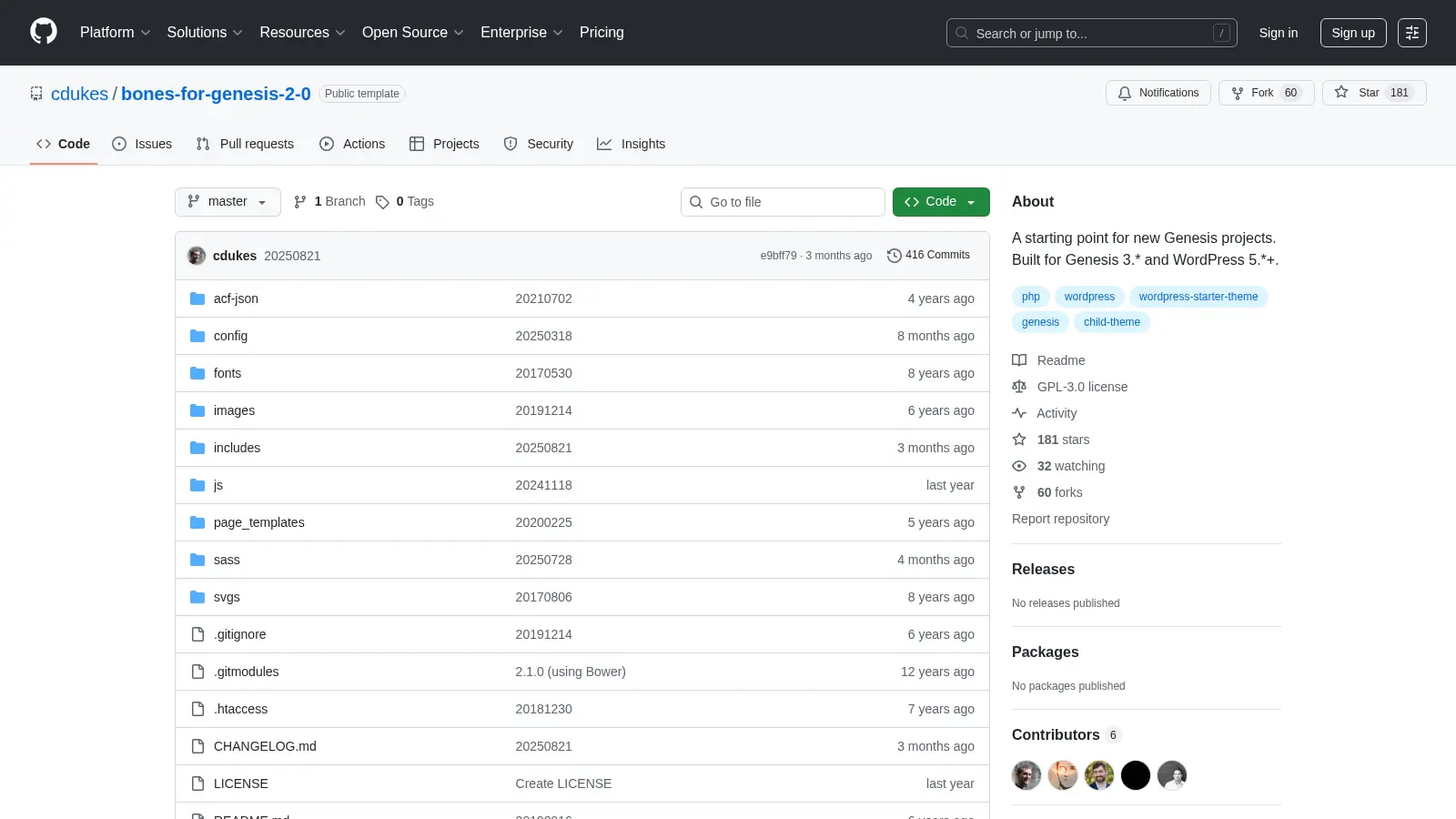Click the Sign up button
Image resolution: width=1456 pixels, height=819 pixels.
click(x=1353, y=33)
